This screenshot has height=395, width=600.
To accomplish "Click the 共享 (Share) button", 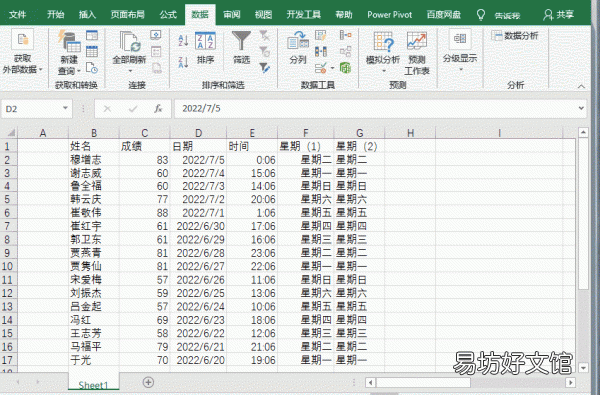I will click(x=558, y=15).
